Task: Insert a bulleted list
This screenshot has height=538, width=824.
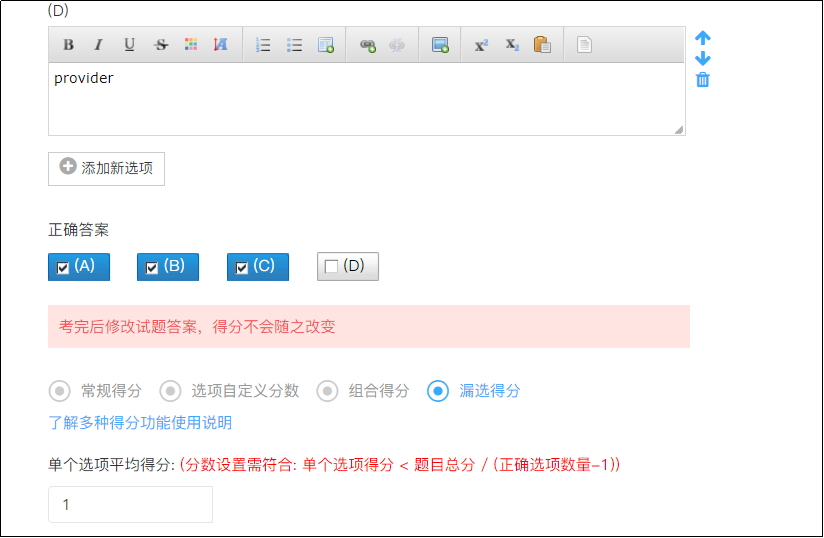Action: pyautogui.click(x=294, y=45)
